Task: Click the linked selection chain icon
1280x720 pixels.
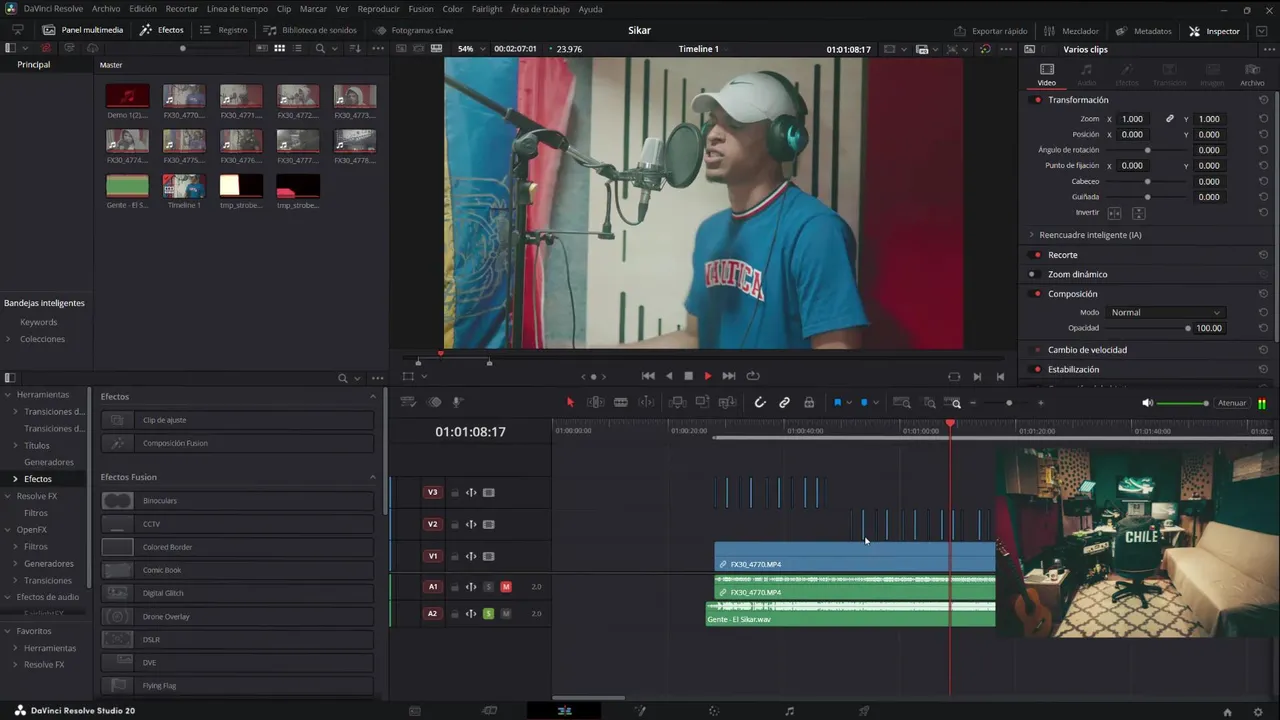Action: [x=784, y=403]
